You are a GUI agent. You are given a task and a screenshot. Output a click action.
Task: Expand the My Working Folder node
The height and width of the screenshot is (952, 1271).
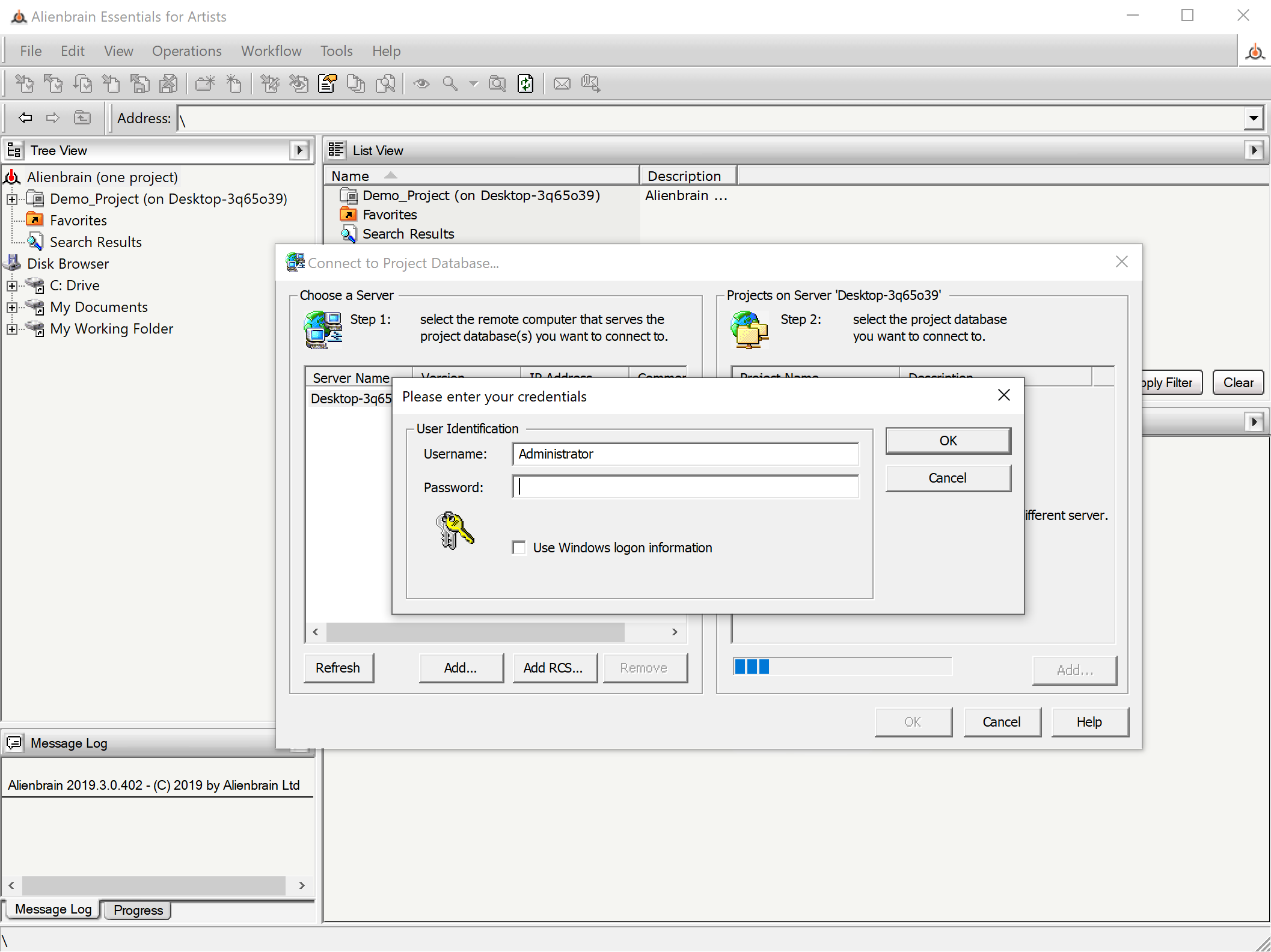pos(12,329)
